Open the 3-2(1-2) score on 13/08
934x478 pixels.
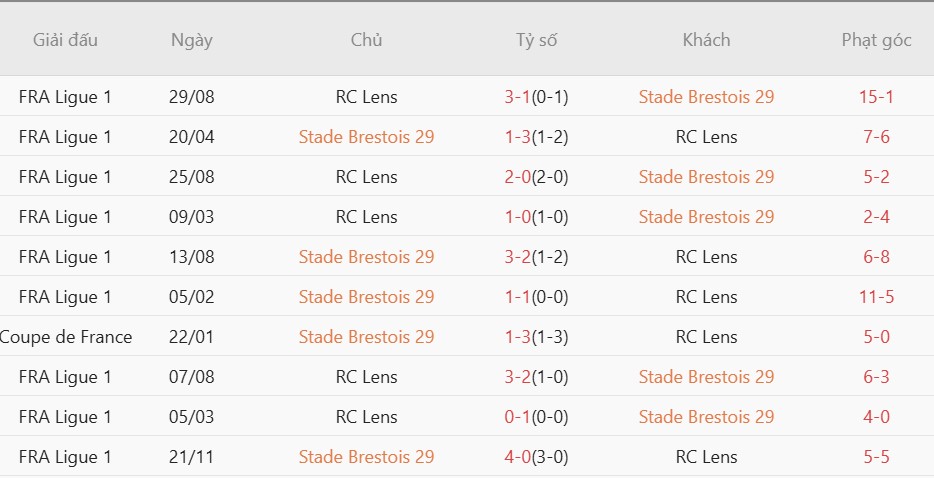tap(536, 257)
